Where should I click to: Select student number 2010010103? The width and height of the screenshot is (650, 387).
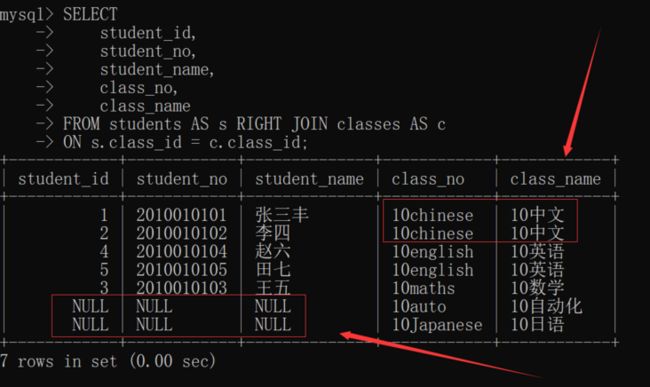point(182,288)
